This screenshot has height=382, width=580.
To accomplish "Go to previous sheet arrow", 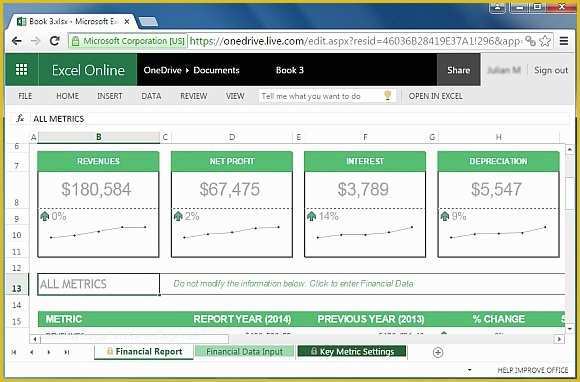I will (x=31, y=352).
